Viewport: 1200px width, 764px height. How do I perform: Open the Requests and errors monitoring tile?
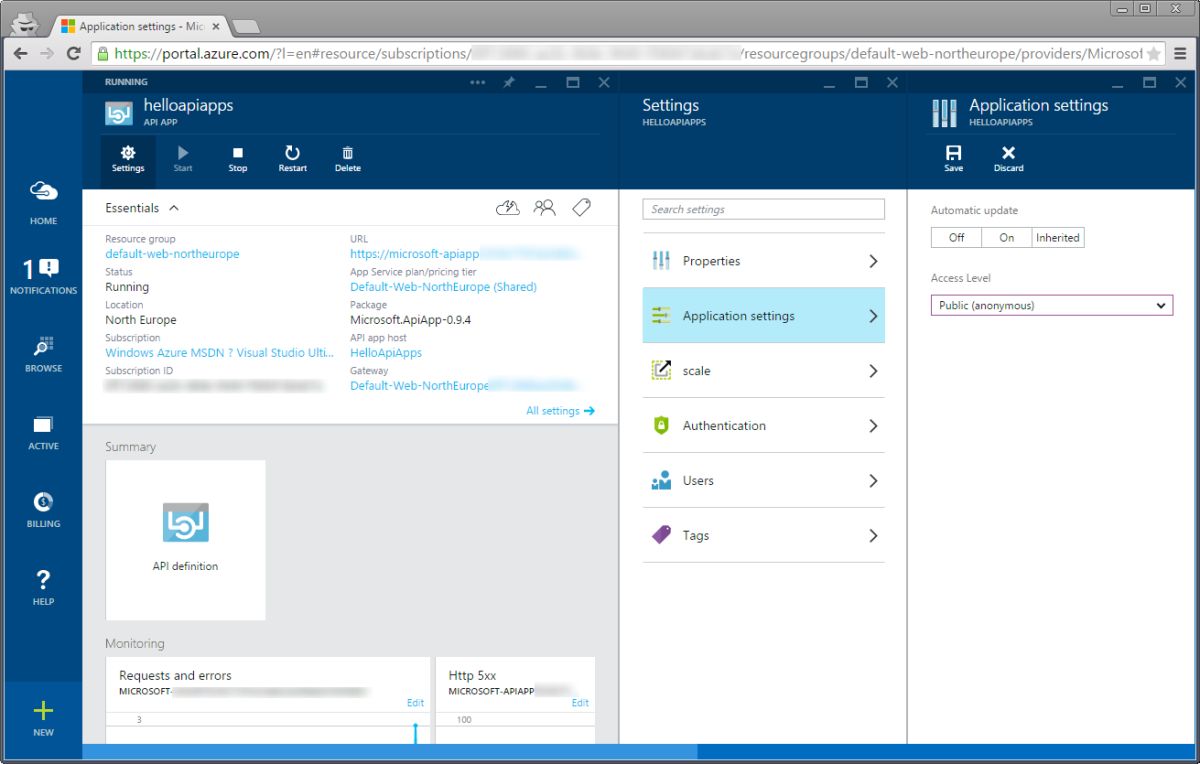(268, 701)
